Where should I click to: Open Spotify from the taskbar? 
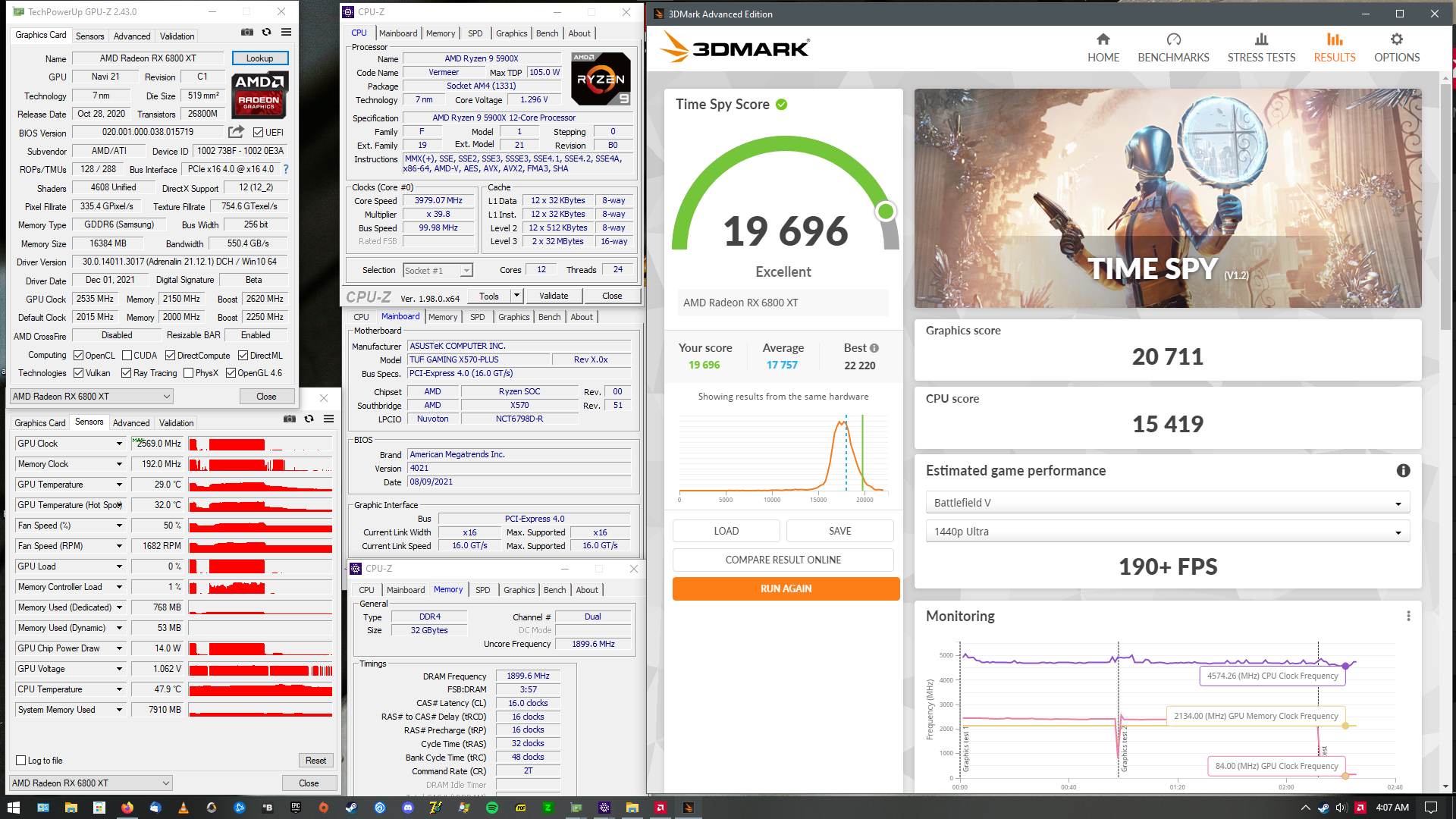point(491,808)
